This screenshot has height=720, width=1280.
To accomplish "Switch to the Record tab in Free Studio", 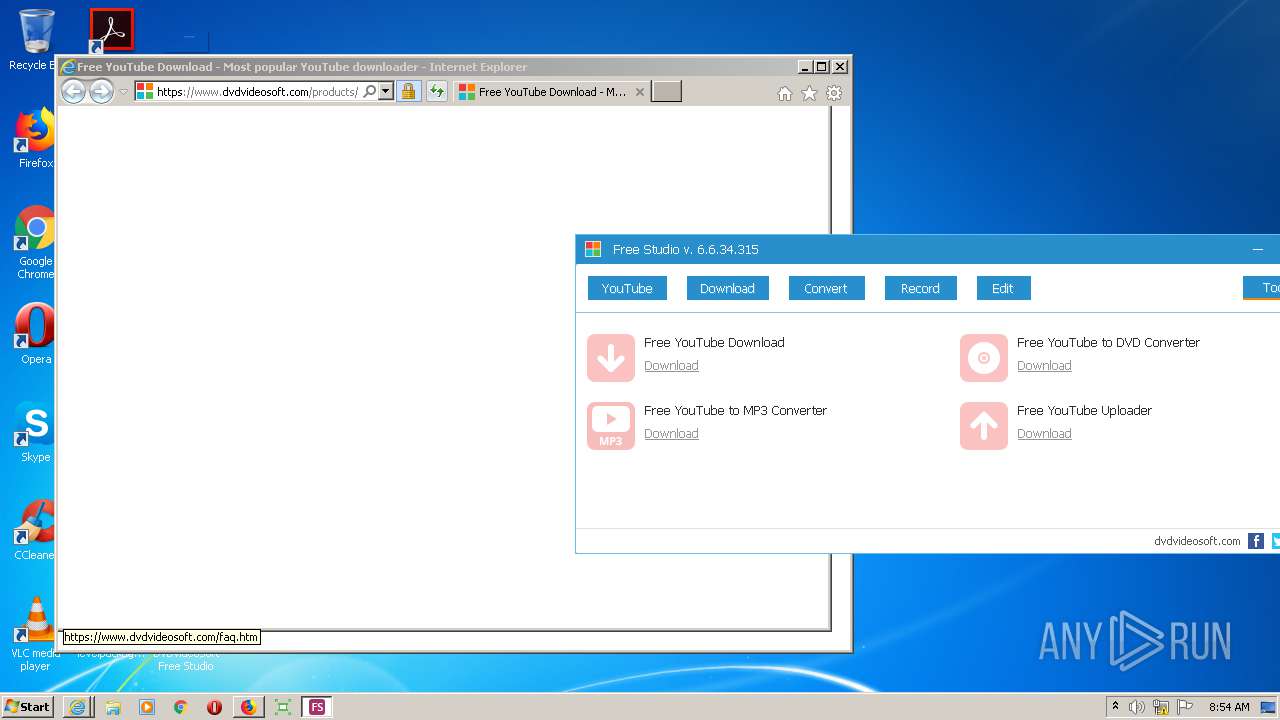I will pos(920,288).
